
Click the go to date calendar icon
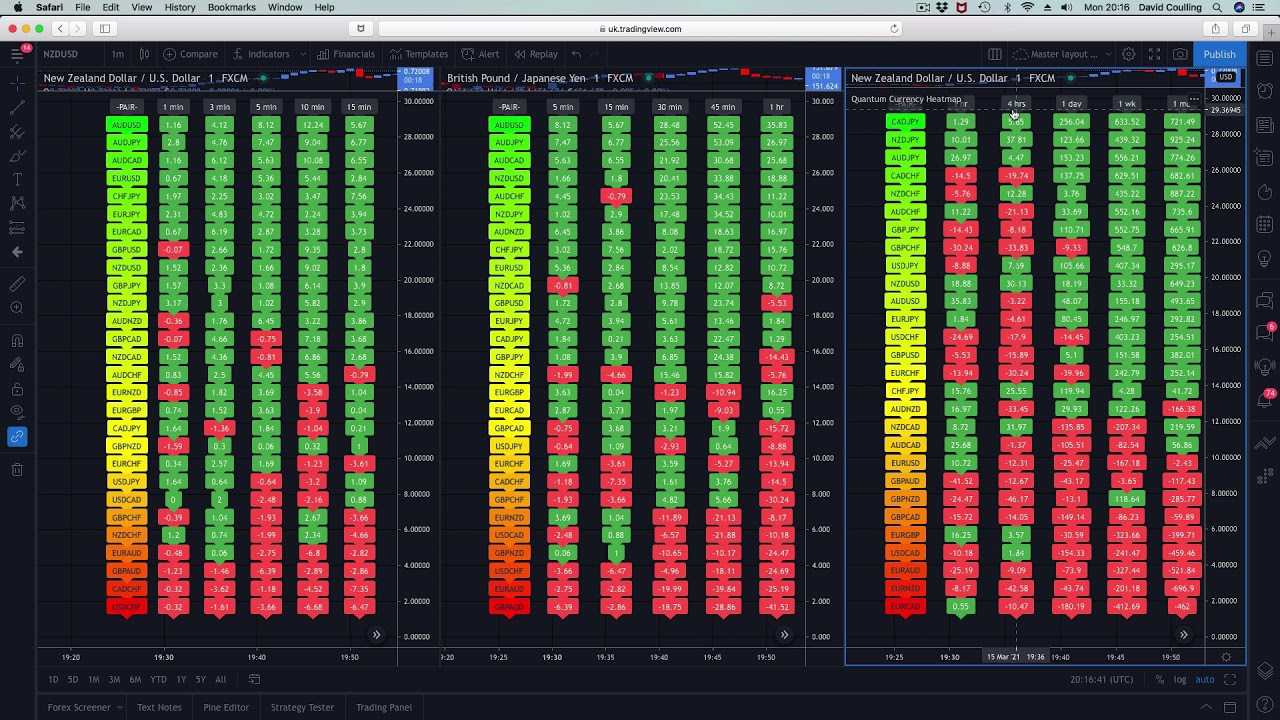254,679
